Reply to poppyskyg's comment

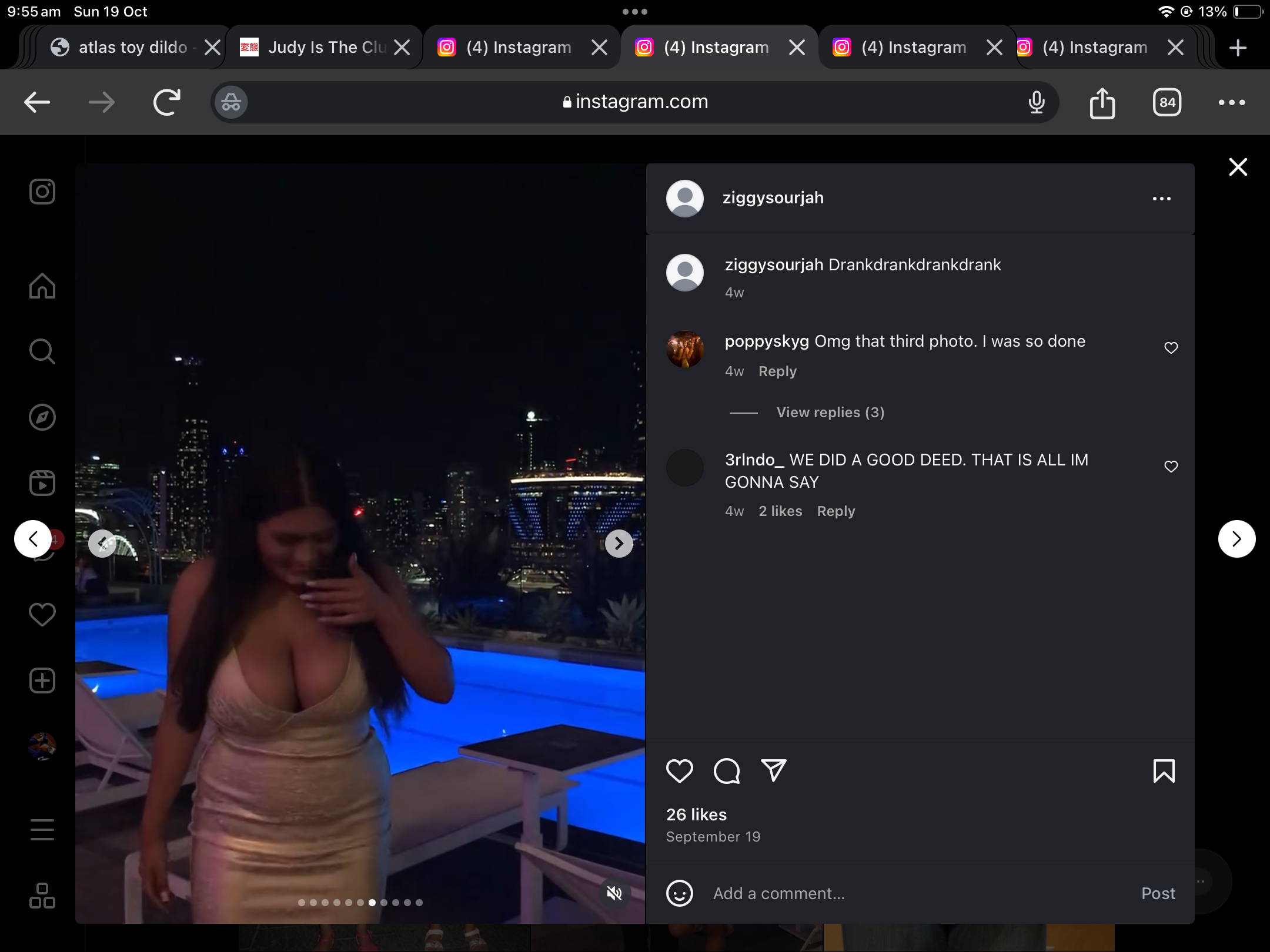pos(777,371)
